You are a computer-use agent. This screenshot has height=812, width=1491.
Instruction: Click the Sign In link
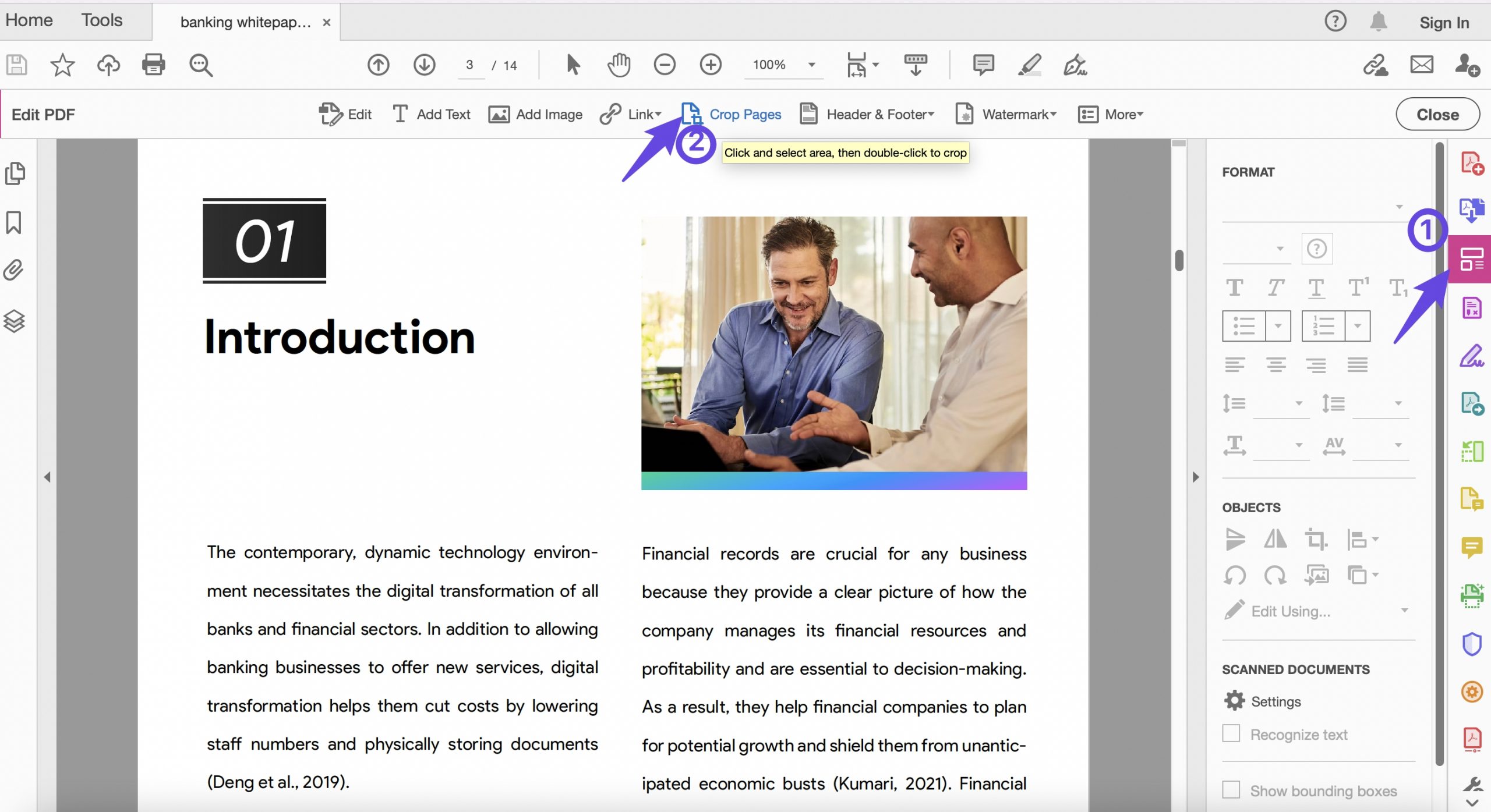(x=1445, y=22)
